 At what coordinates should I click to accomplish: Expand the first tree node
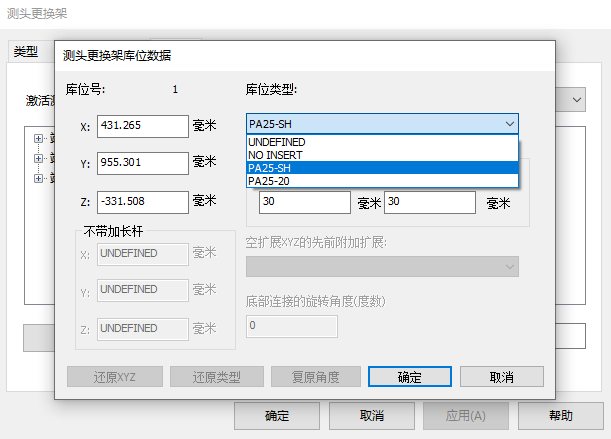[39, 139]
